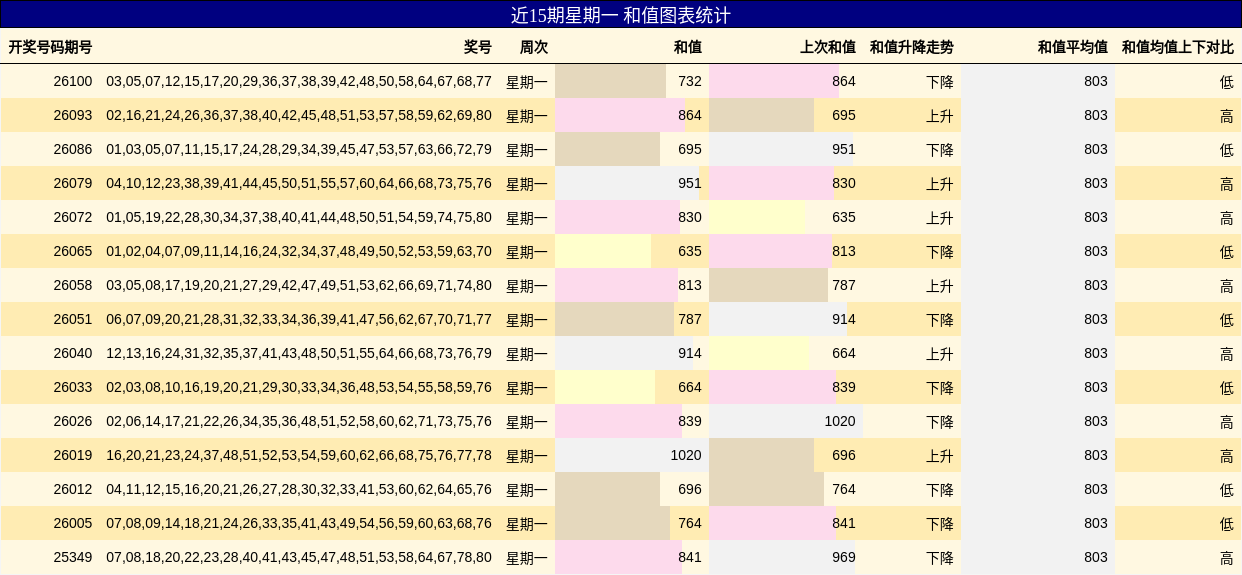1242x575 pixels.
Task: Click the numbers row starting 02,06,14,17,21
Action: click(299, 421)
